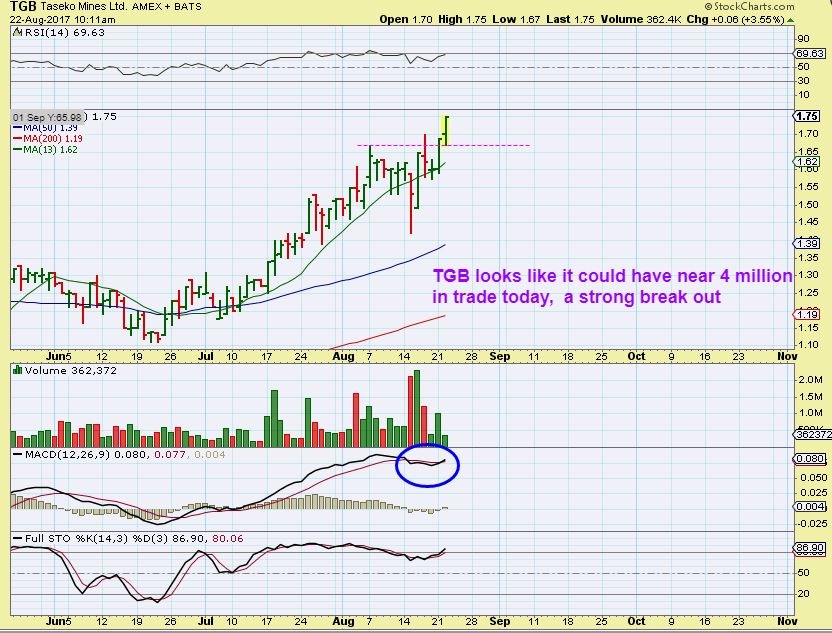The image size is (832, 633).
Task: Click the Sep label on date axis
Action: [x=500, y=355]
